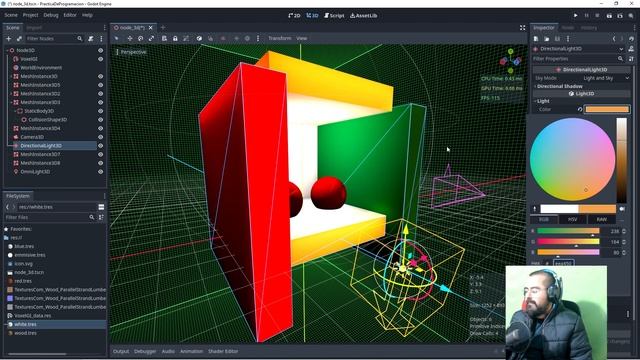
Task: Open the Scene menu
Action: (11, 15)
